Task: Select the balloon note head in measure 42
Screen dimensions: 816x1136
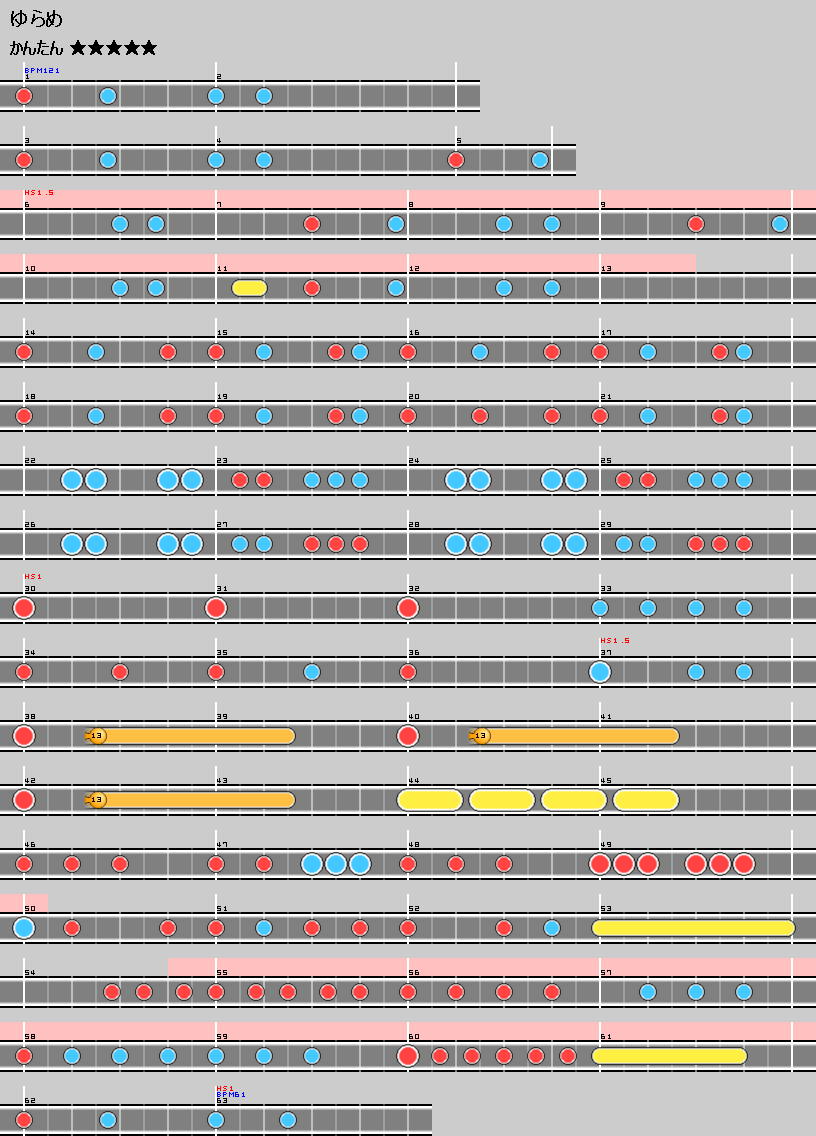Action: click(97, 800)
